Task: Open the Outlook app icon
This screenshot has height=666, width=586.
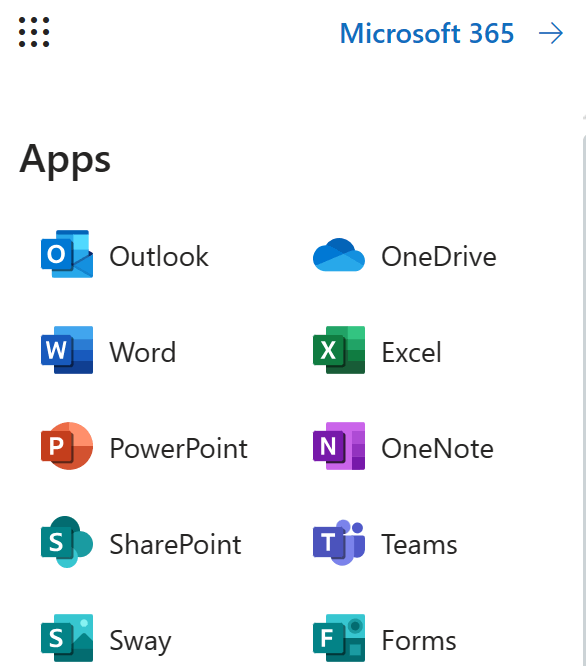Action: pyautogui.click(x=67, y=254)
